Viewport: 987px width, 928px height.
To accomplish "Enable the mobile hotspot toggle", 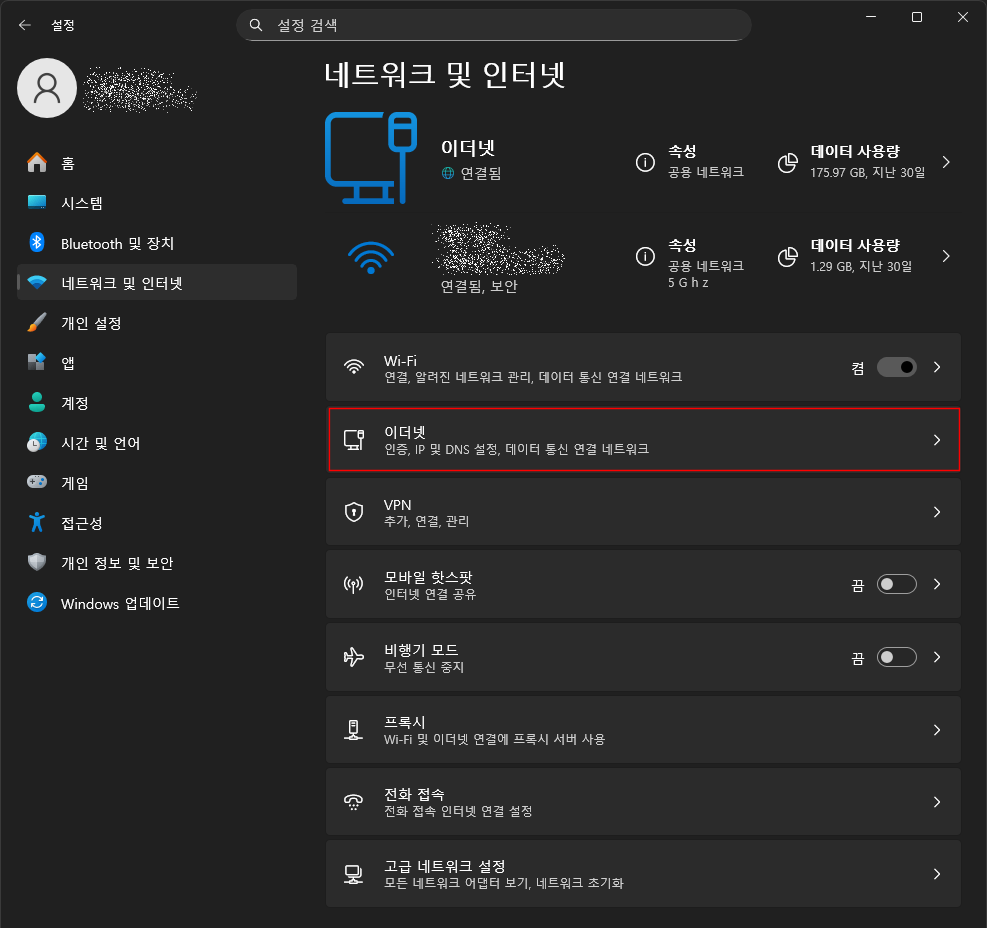I will coord(897,584).
